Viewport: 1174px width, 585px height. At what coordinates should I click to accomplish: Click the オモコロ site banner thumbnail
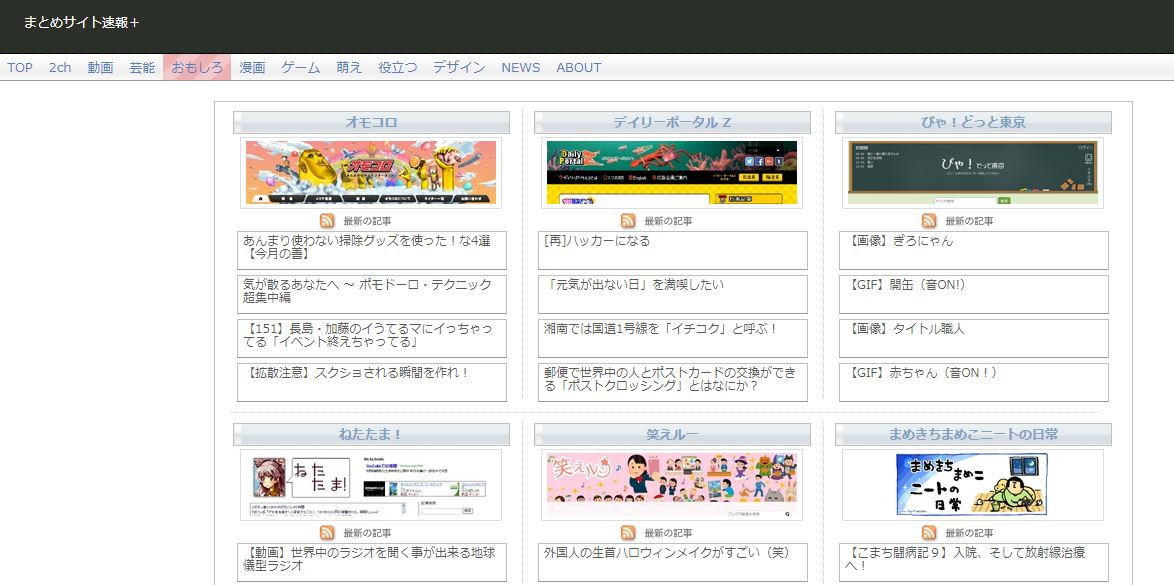point(371,172)
